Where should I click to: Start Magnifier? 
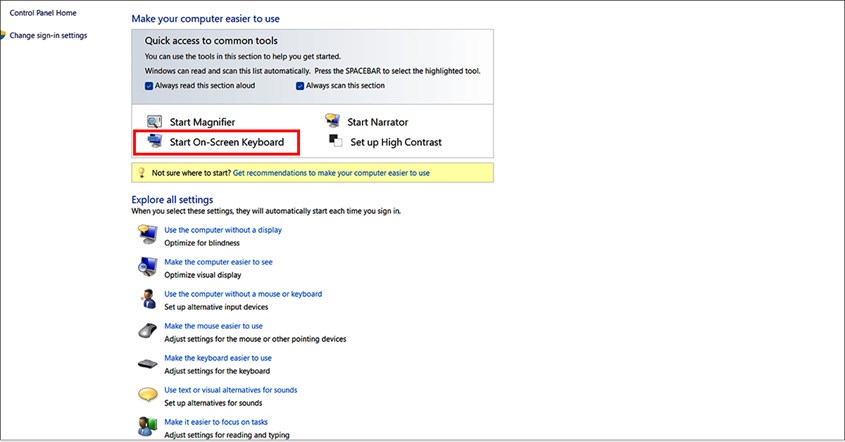pyautogui.click(x=202, y=122)
